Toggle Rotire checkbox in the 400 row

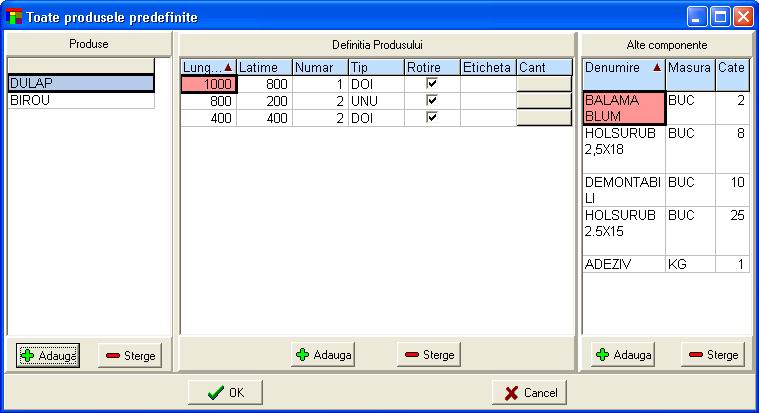(x=432, y=117)
